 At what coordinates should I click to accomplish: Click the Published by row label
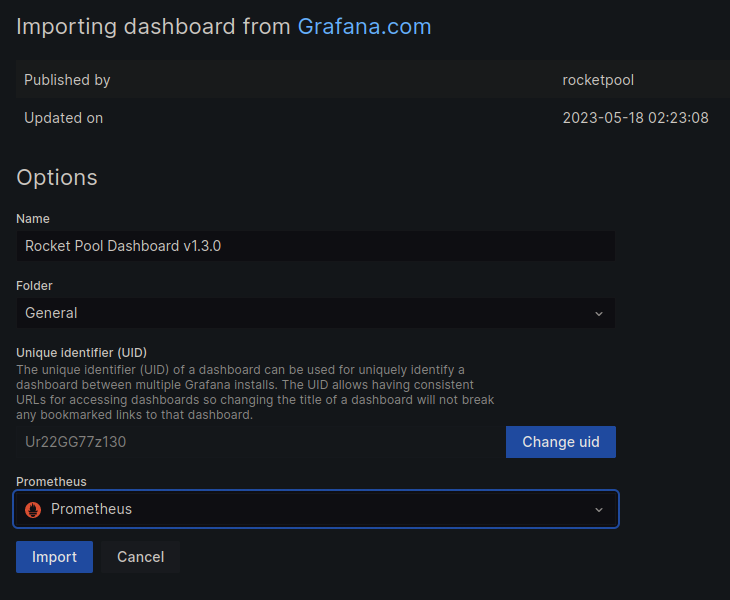coord(67,80)
